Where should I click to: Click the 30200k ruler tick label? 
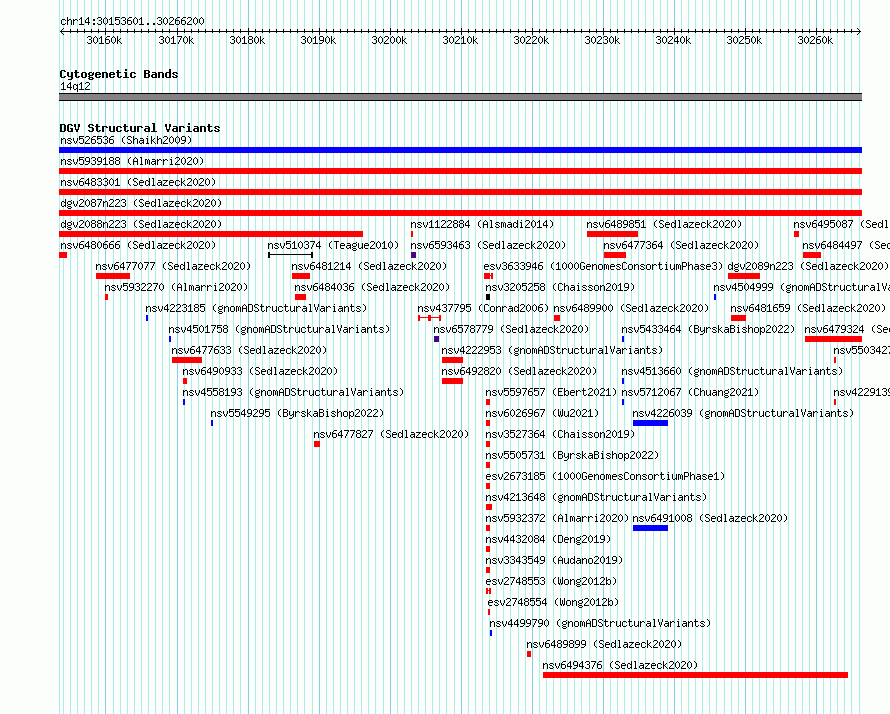(389, 41)
